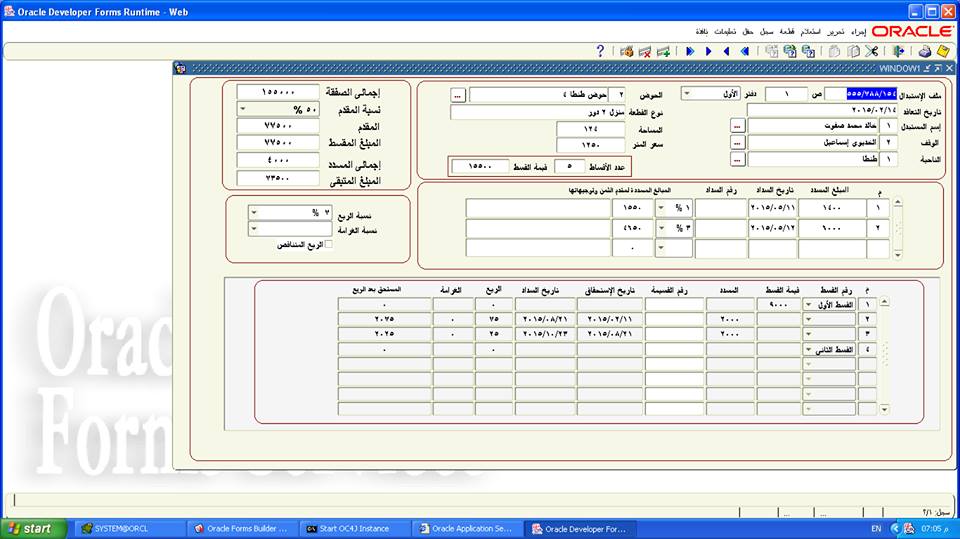
Task: Go to the previous record arrow
Action: [x=726, y=51]
